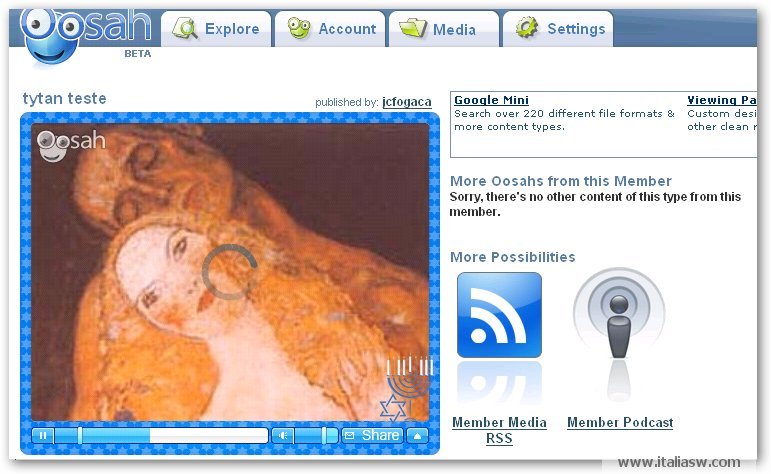Click the Account smiley face icon

299,28
